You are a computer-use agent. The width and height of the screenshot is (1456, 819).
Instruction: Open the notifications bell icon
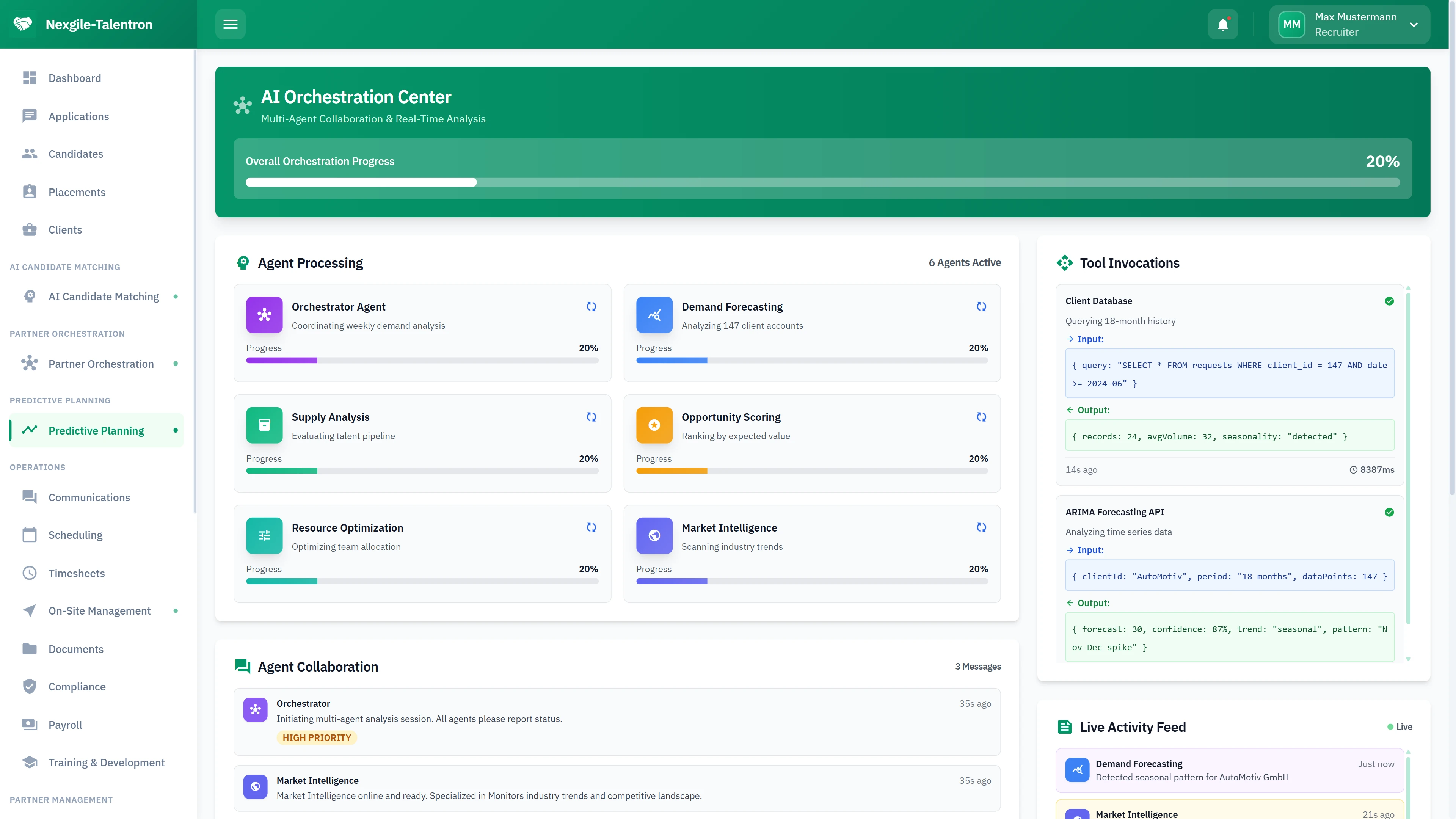tap(1222, 24)
